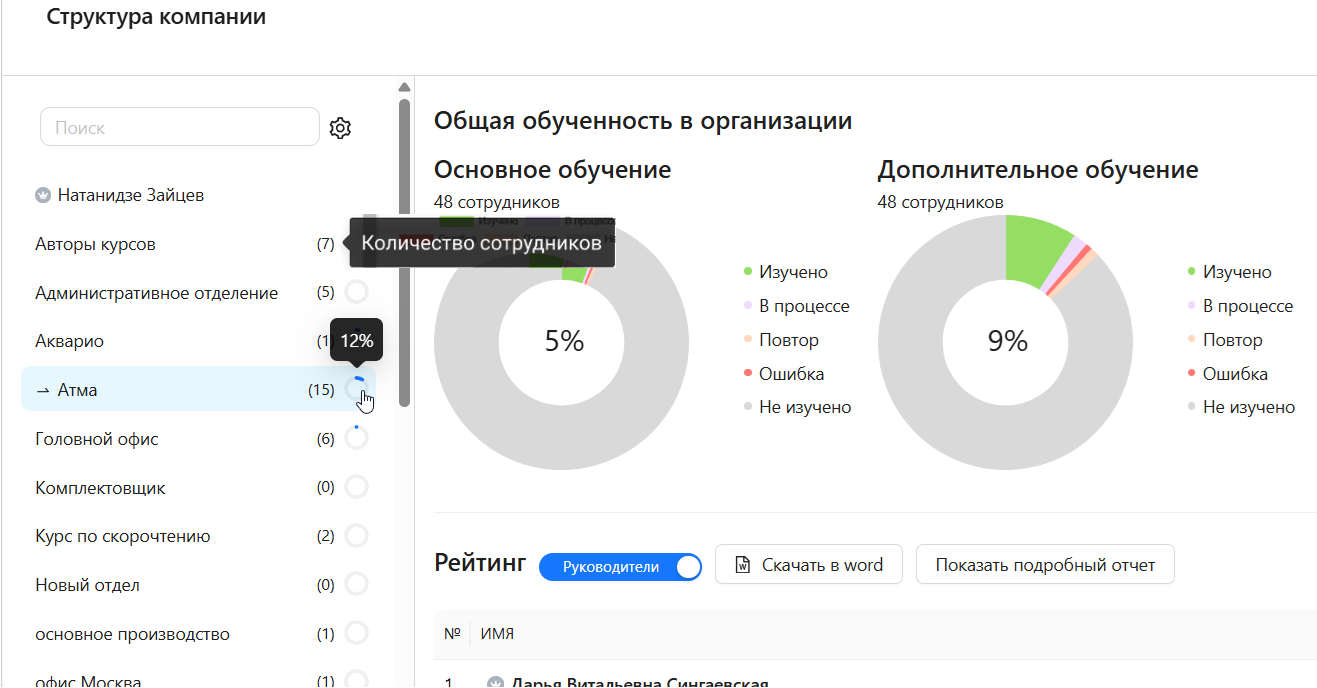Click the avatar icon beside Дарья Витальевна Сингаевская

click(496, 681)
